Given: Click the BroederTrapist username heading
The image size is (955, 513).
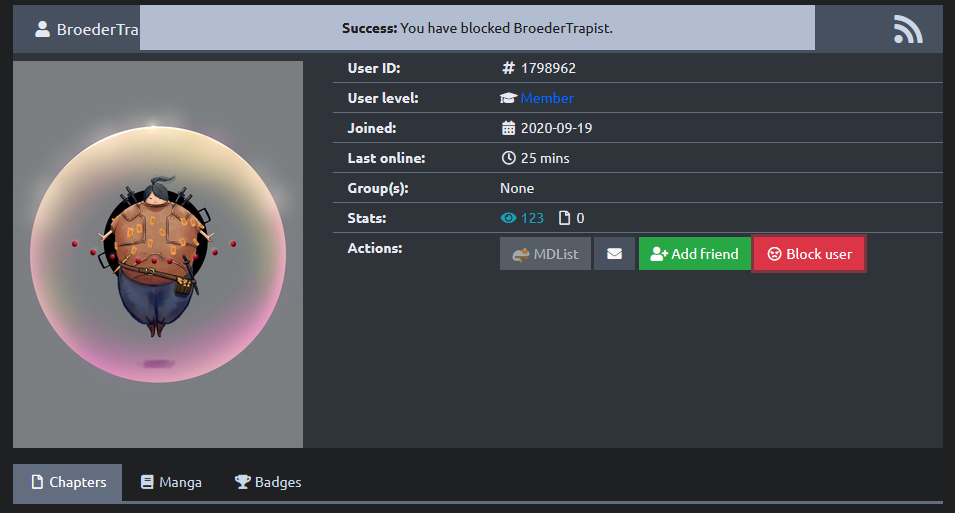Looking at the screenshot, I should point(97,29).
